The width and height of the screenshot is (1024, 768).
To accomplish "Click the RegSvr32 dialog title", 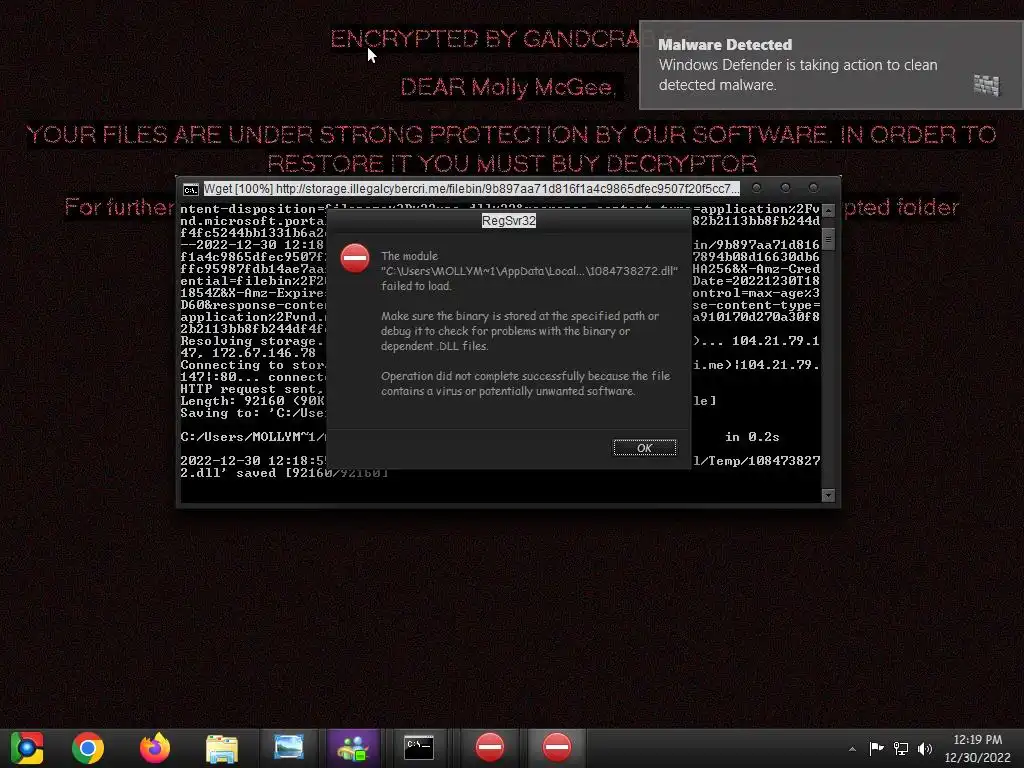I will point(509,221).
